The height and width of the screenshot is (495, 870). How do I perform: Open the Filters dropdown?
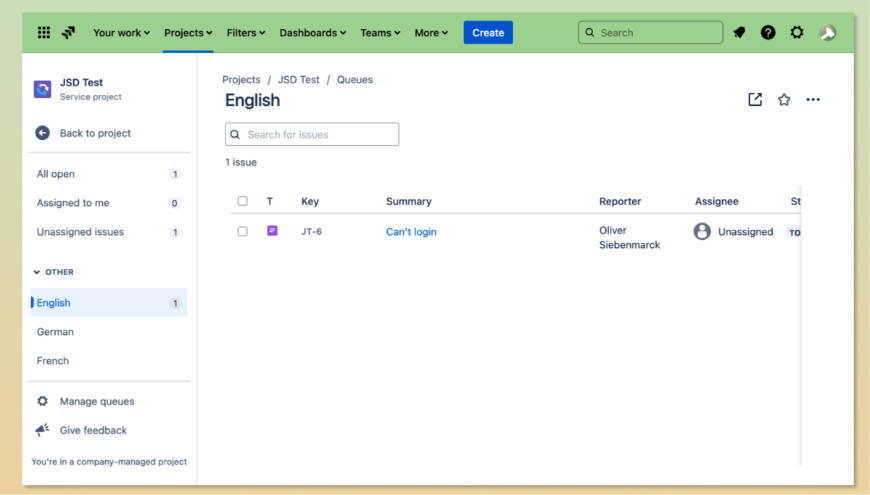[x=246, y=33]
